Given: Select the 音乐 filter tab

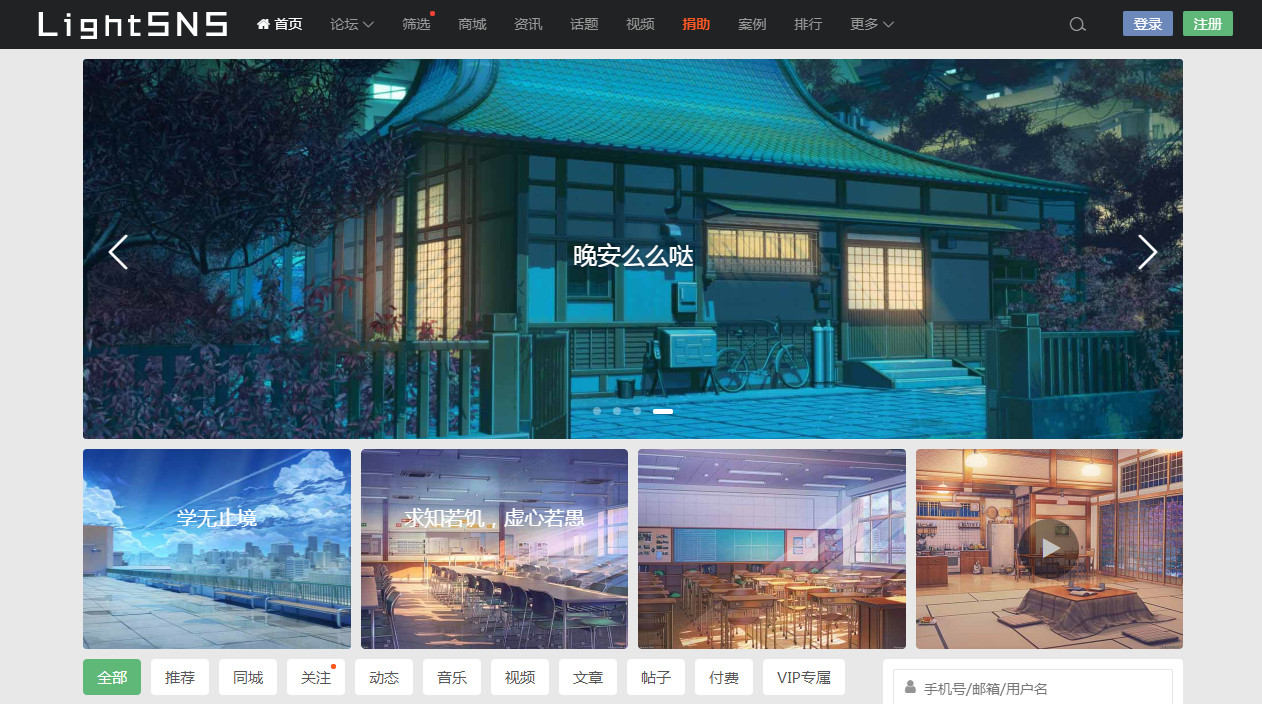Looking at the screenshot, I should (x=452, y=677).
